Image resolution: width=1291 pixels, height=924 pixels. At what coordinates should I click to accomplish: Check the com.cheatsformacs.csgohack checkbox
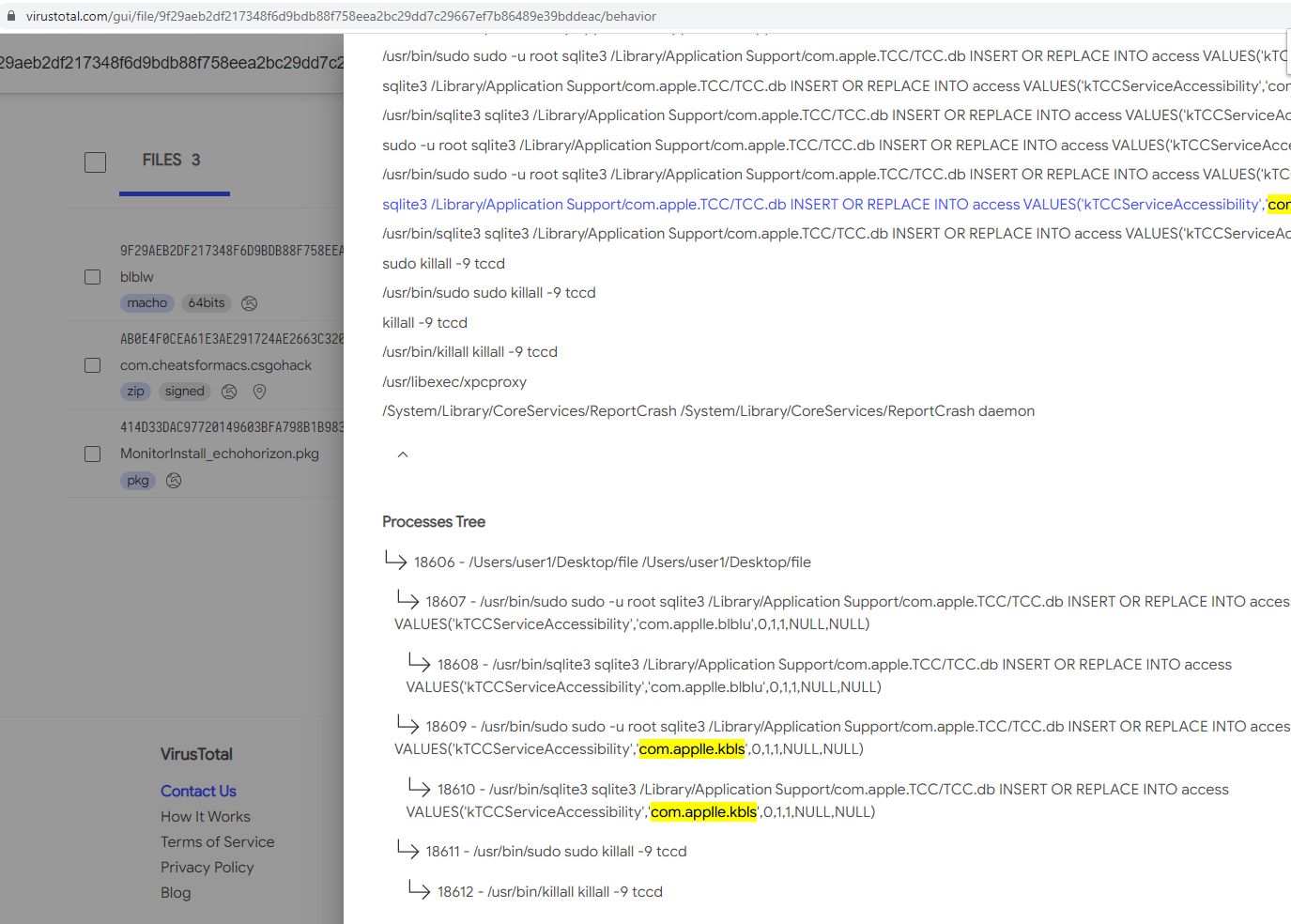click(x=92, y=365)
